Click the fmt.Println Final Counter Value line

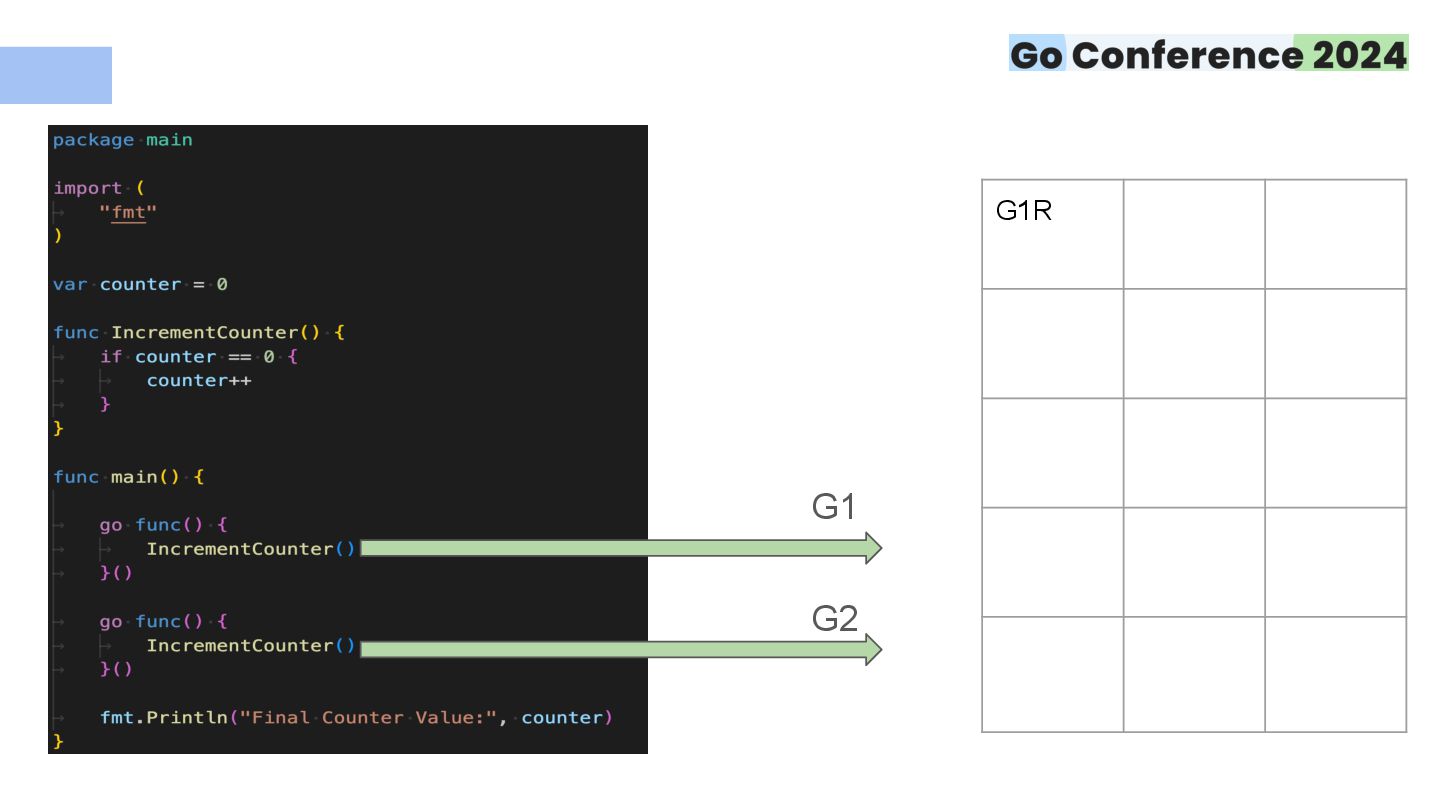point(356,717)
